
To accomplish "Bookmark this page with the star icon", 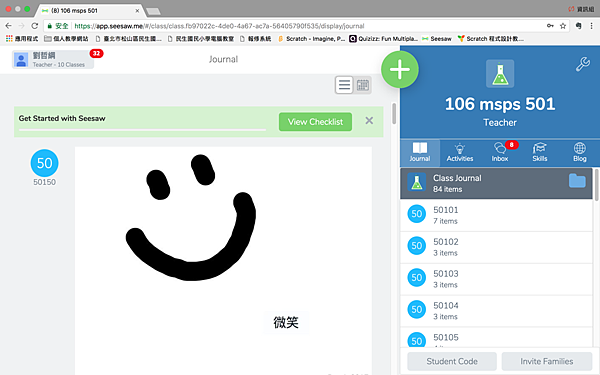I will tap(562, 26).
